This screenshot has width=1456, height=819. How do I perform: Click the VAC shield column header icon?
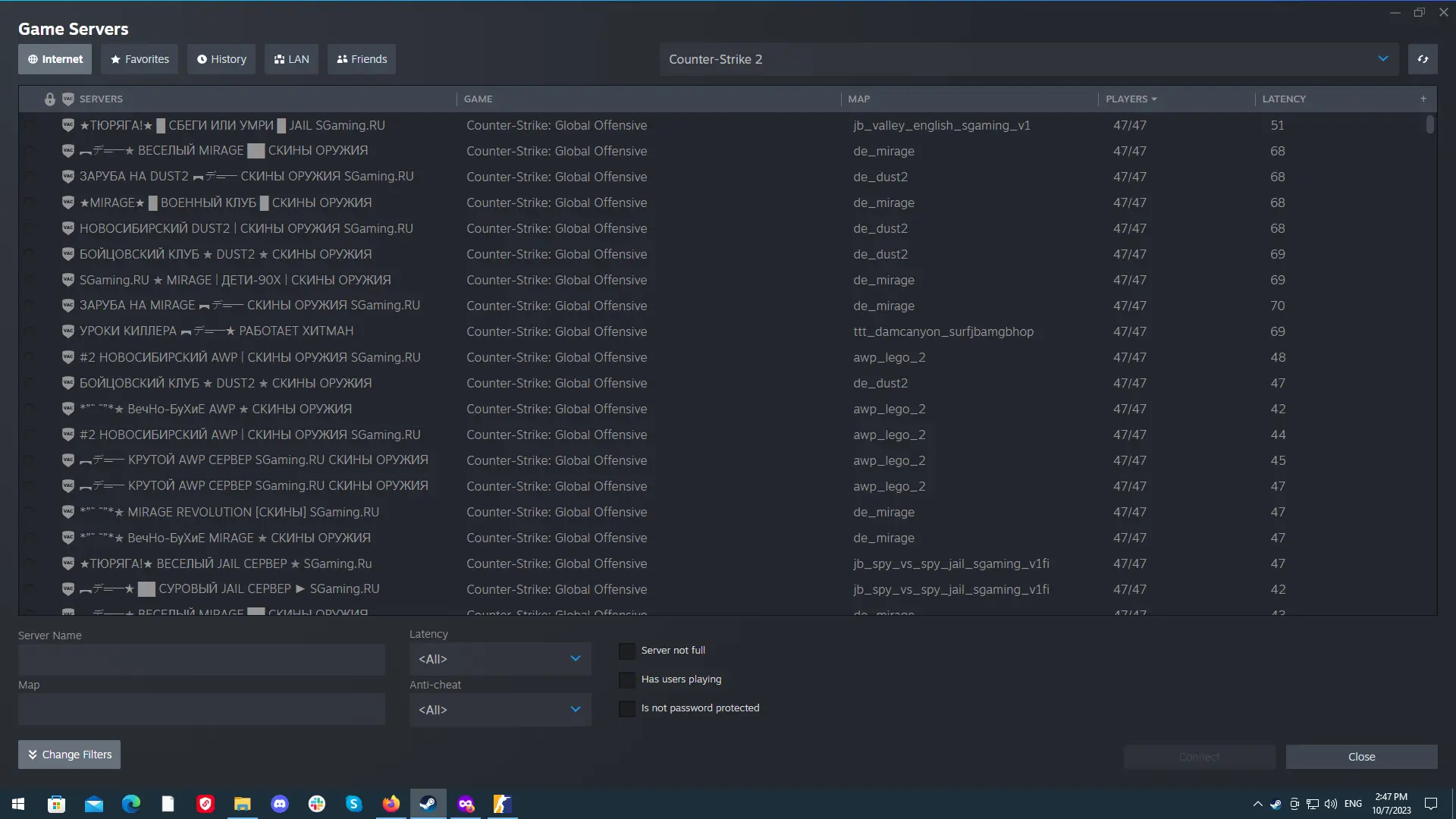pyautogui.click(x=67, y=99)
